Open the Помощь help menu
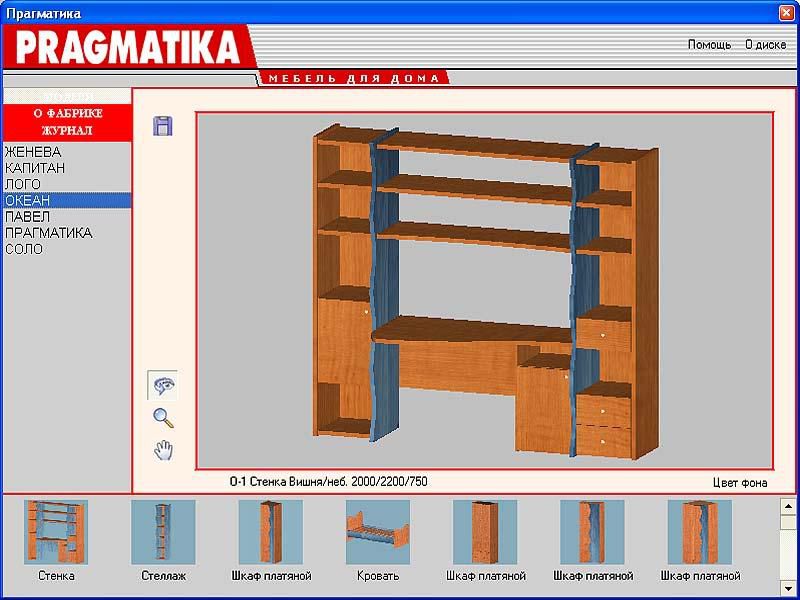 pos(709,45)
